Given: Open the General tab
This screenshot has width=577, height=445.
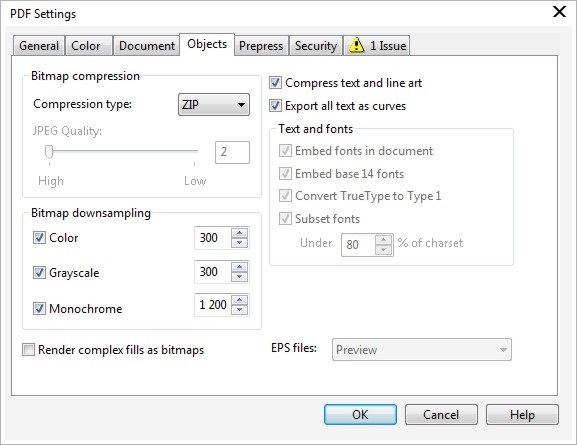Looking at the screenshot, I should point(39,46).
